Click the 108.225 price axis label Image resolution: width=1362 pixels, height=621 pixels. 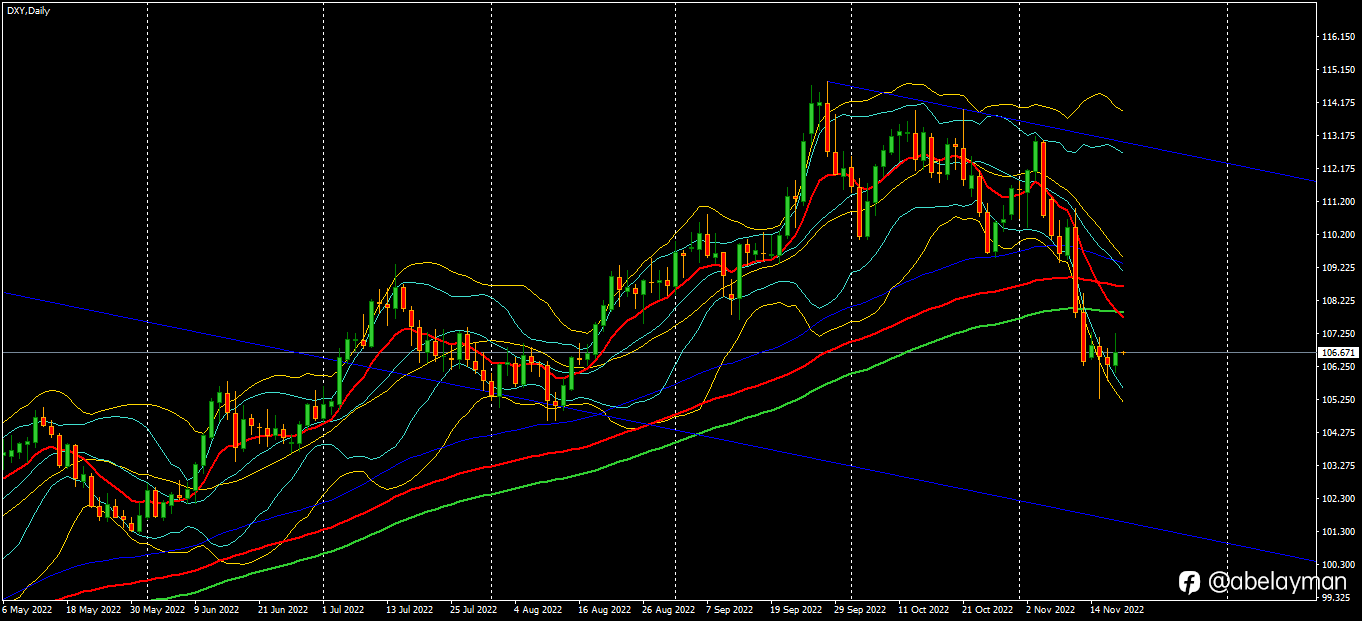click(1338, 301)
